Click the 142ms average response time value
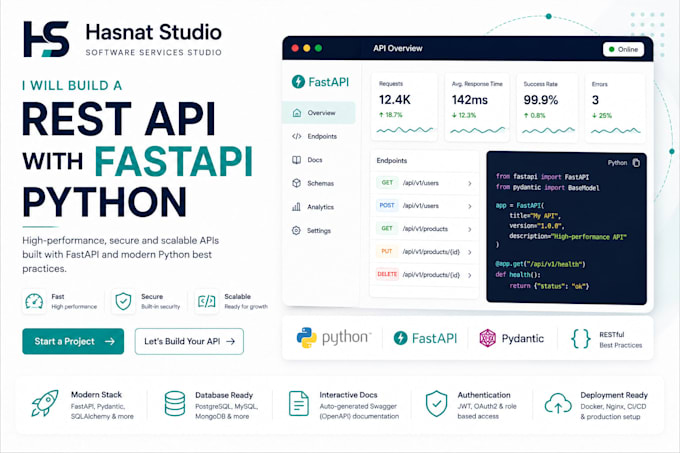 pos(470,100)
